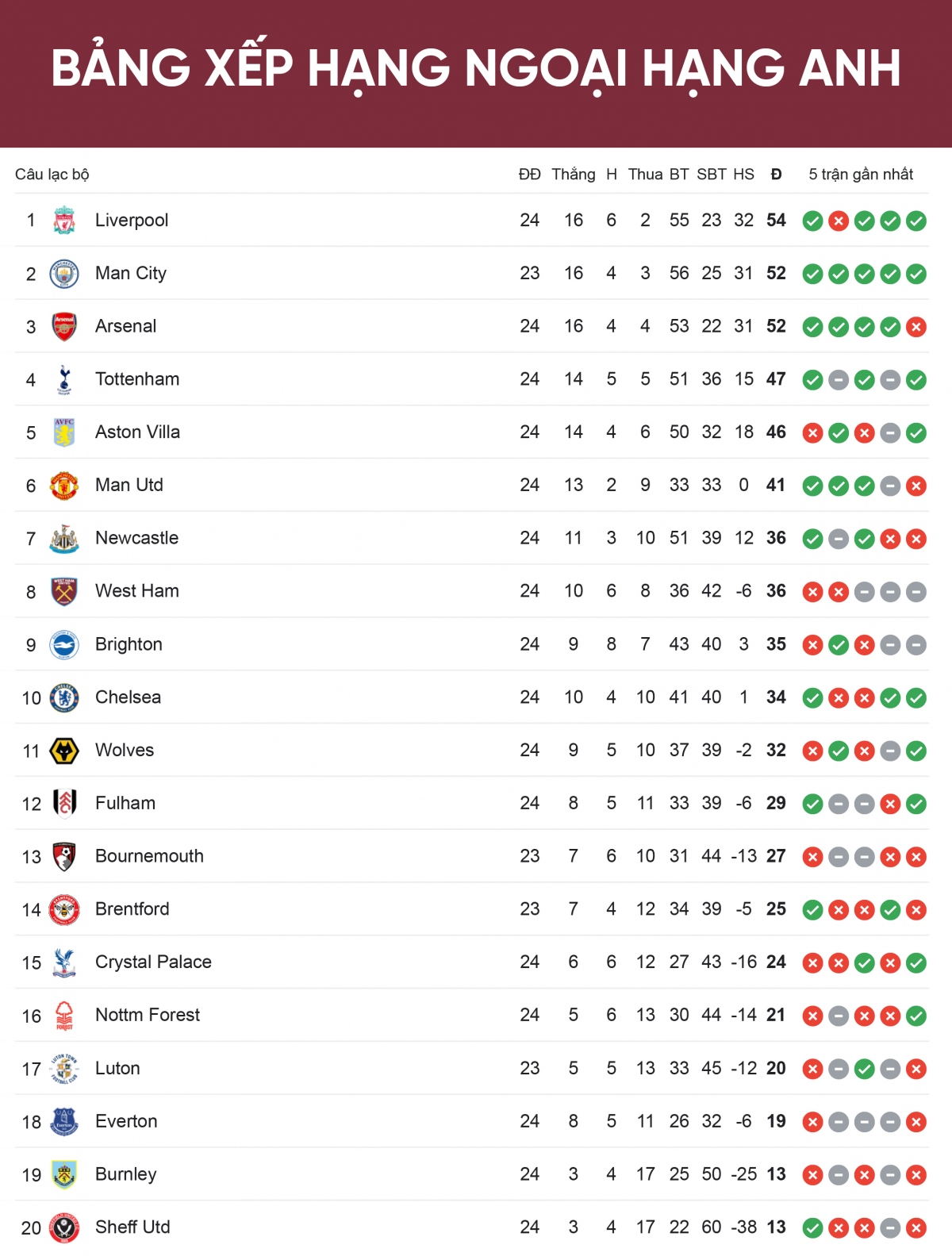The image size is (952, 1256).
Task: Click the Man City club crest
Action: [64, 274]
